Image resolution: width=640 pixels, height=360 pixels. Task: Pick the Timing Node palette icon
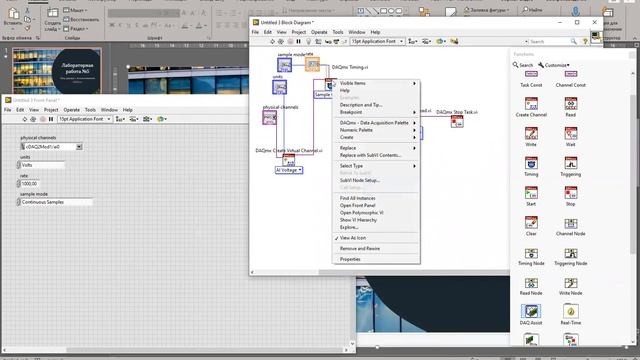tap(531, 253)
